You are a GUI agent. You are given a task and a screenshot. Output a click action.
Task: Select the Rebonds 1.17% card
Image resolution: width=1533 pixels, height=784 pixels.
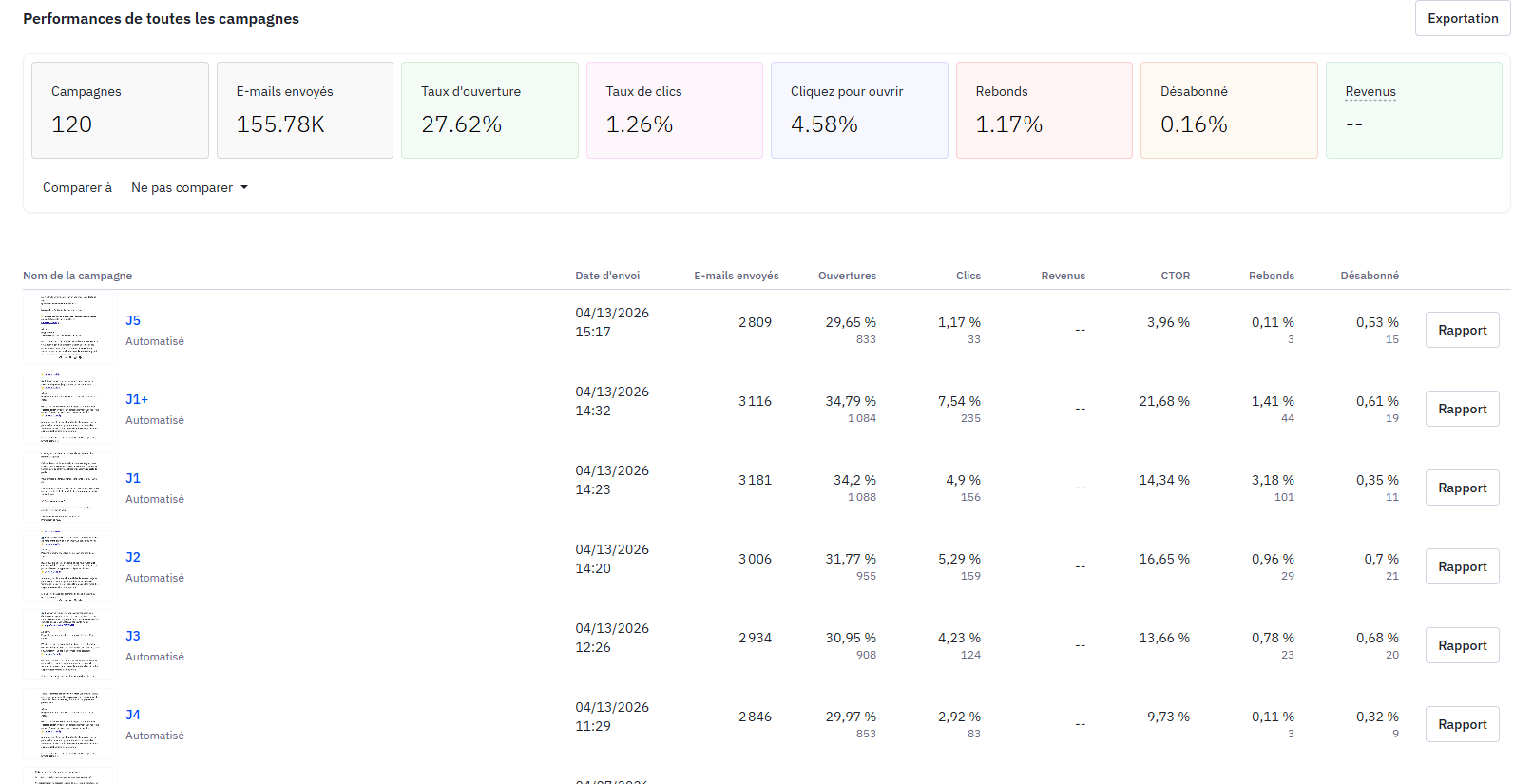[1044, 110]
